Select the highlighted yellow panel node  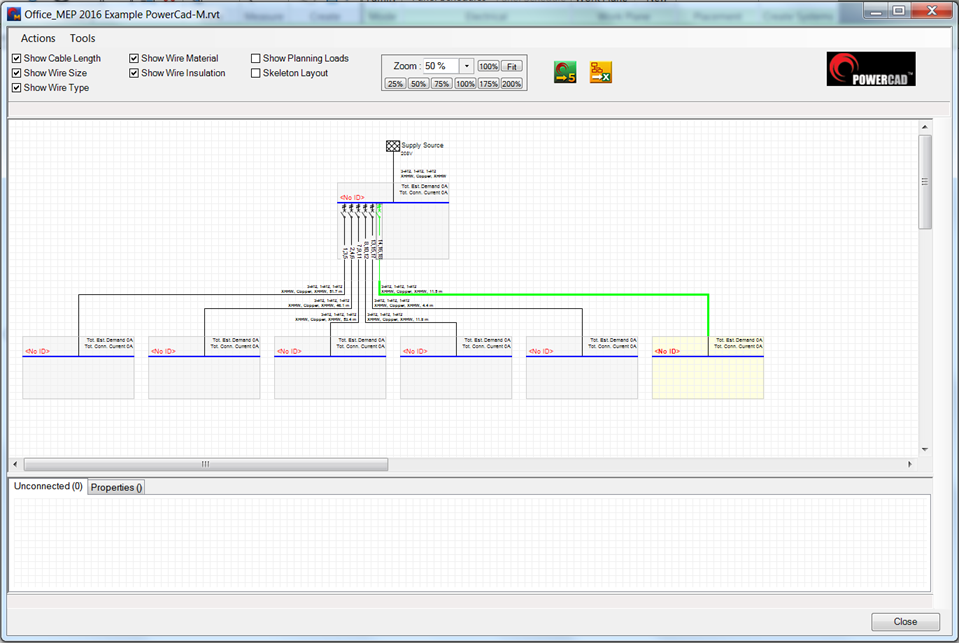coord(707,368)
